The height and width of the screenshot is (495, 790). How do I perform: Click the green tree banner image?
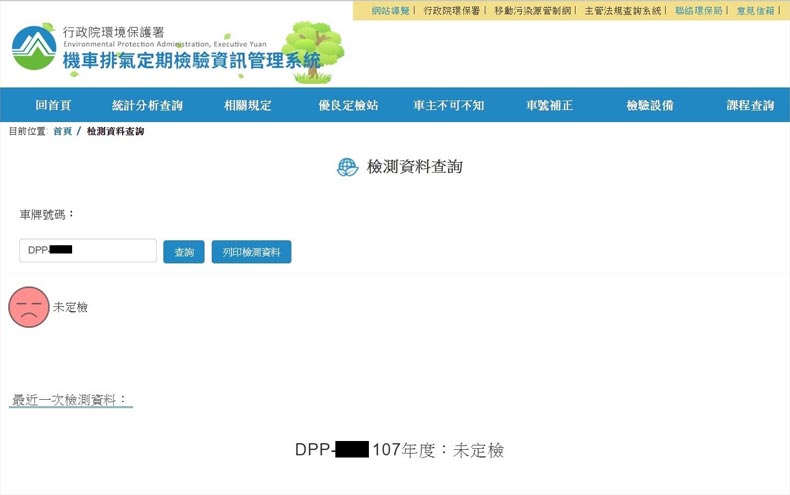[313, 52]
